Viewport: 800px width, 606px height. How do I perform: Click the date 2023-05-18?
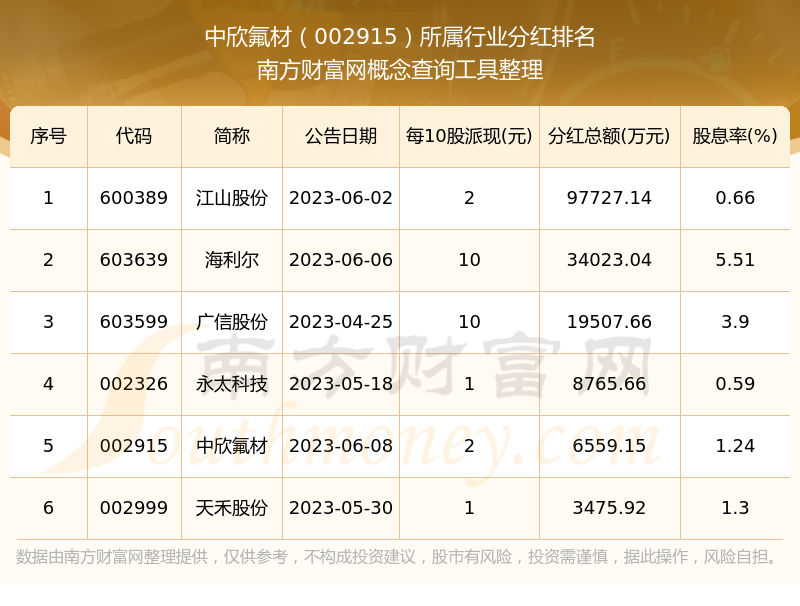pos(341,384)
